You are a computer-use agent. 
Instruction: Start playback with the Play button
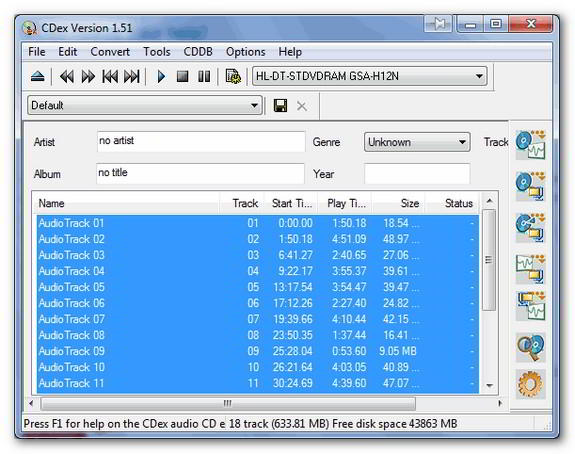click(x=161, y=77)
